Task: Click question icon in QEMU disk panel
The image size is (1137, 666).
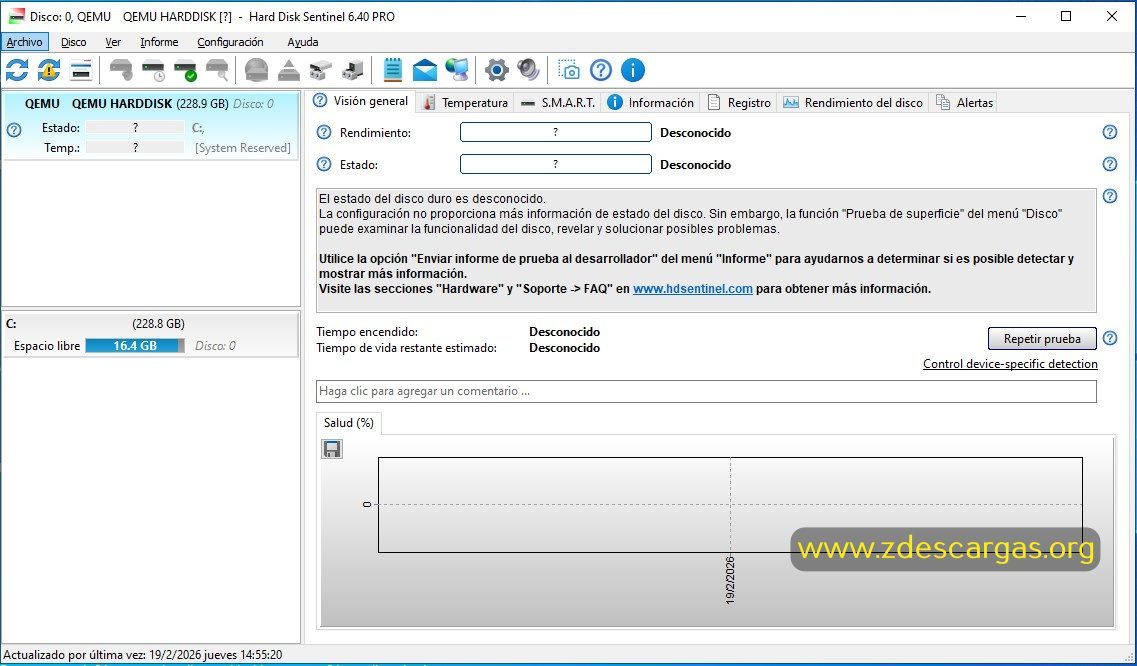Action: (x=14, y=130)
